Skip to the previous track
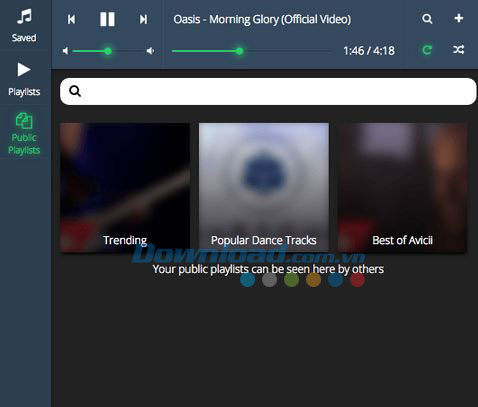Image resolution: width=478 pixels, height=407 pixels. (x=71, y=19)
